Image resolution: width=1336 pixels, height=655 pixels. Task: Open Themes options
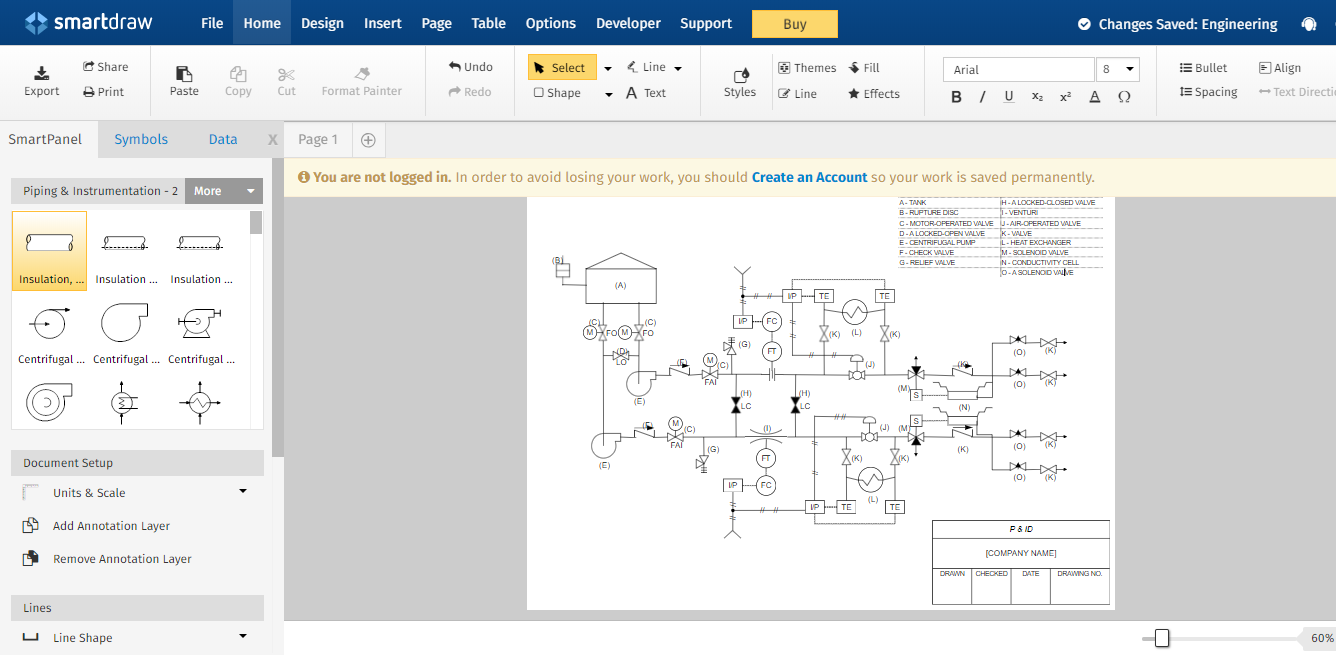(807, 68)
